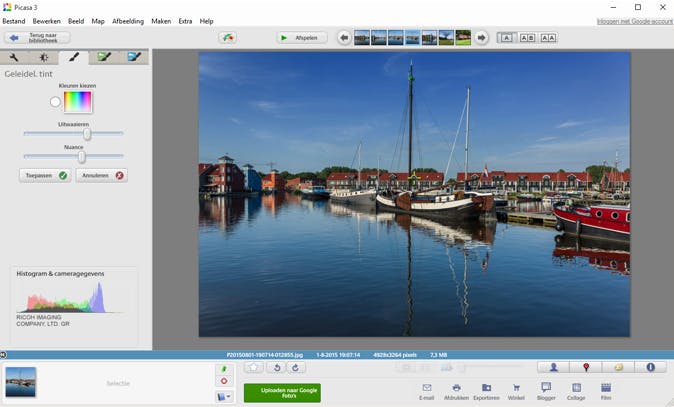Screen dimensions: 674x407
Task: Go to next photo with right arrow
Action: click(481, 38)
